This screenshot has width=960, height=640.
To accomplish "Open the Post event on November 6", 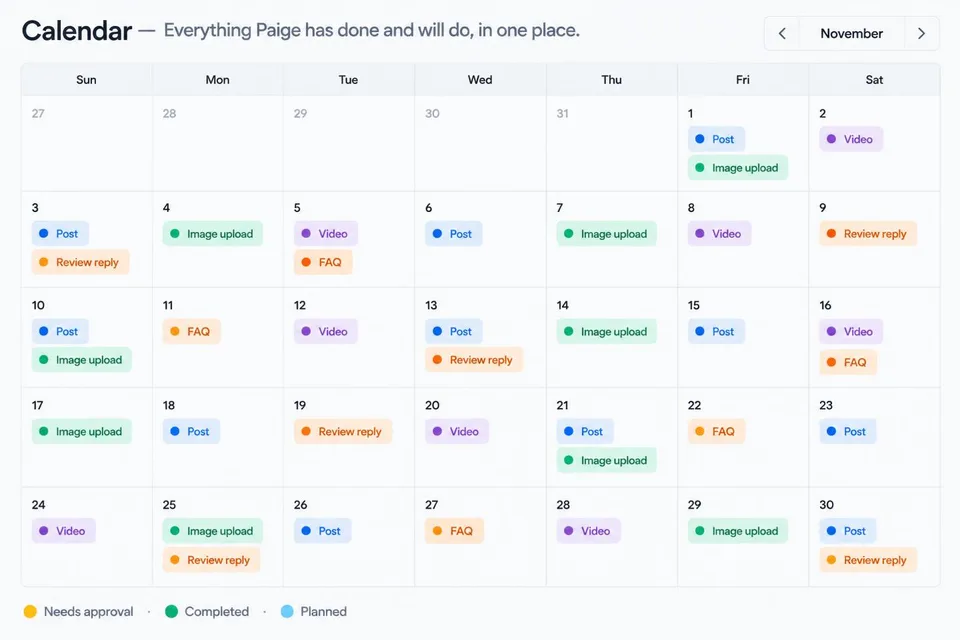I will 454,233.
